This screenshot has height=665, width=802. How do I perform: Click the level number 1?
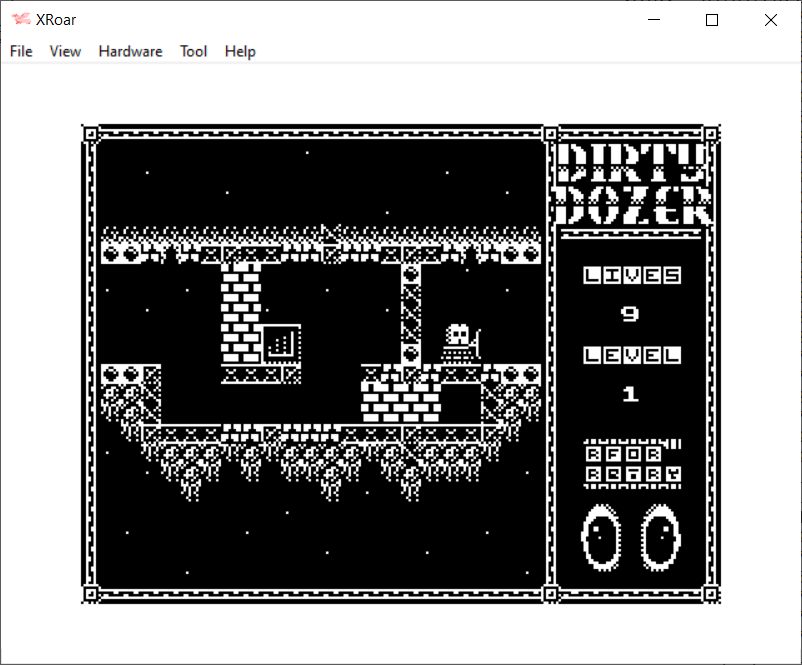coord(630,394)
